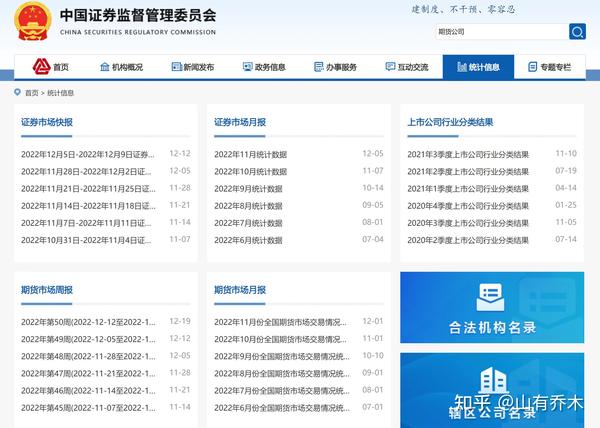The width and height of the screenshot is (600, 428).
Task: Open the 办事服务 navigation tab
Action: [335, 67]
